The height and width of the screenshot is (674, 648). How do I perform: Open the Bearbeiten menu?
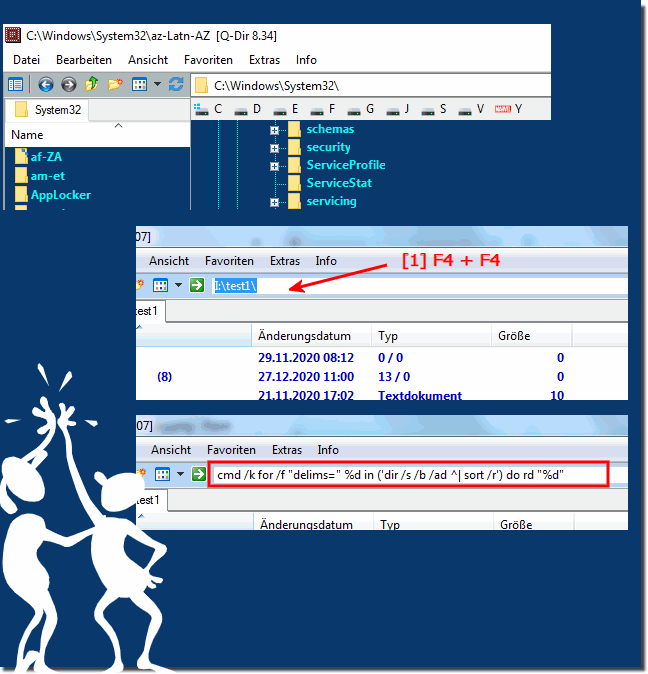84,60
